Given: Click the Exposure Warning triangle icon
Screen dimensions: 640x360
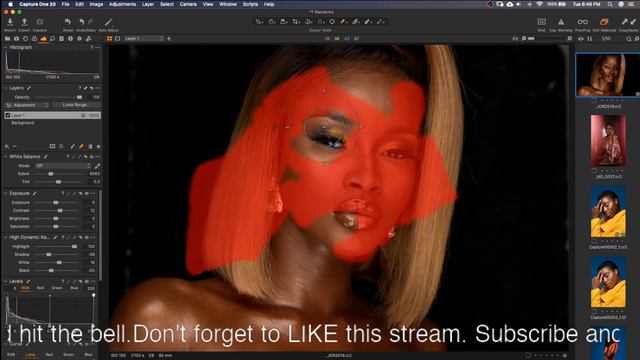Looking at the screenshot, I should coord(561,22).
